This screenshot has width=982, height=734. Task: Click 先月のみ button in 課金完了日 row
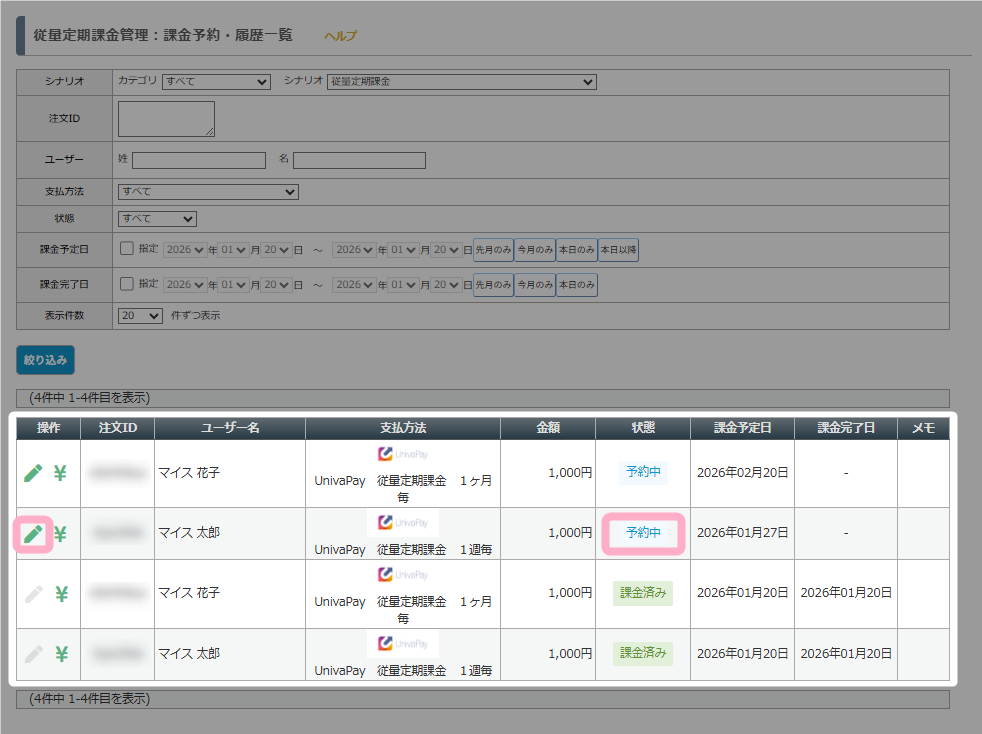[493, 285]
